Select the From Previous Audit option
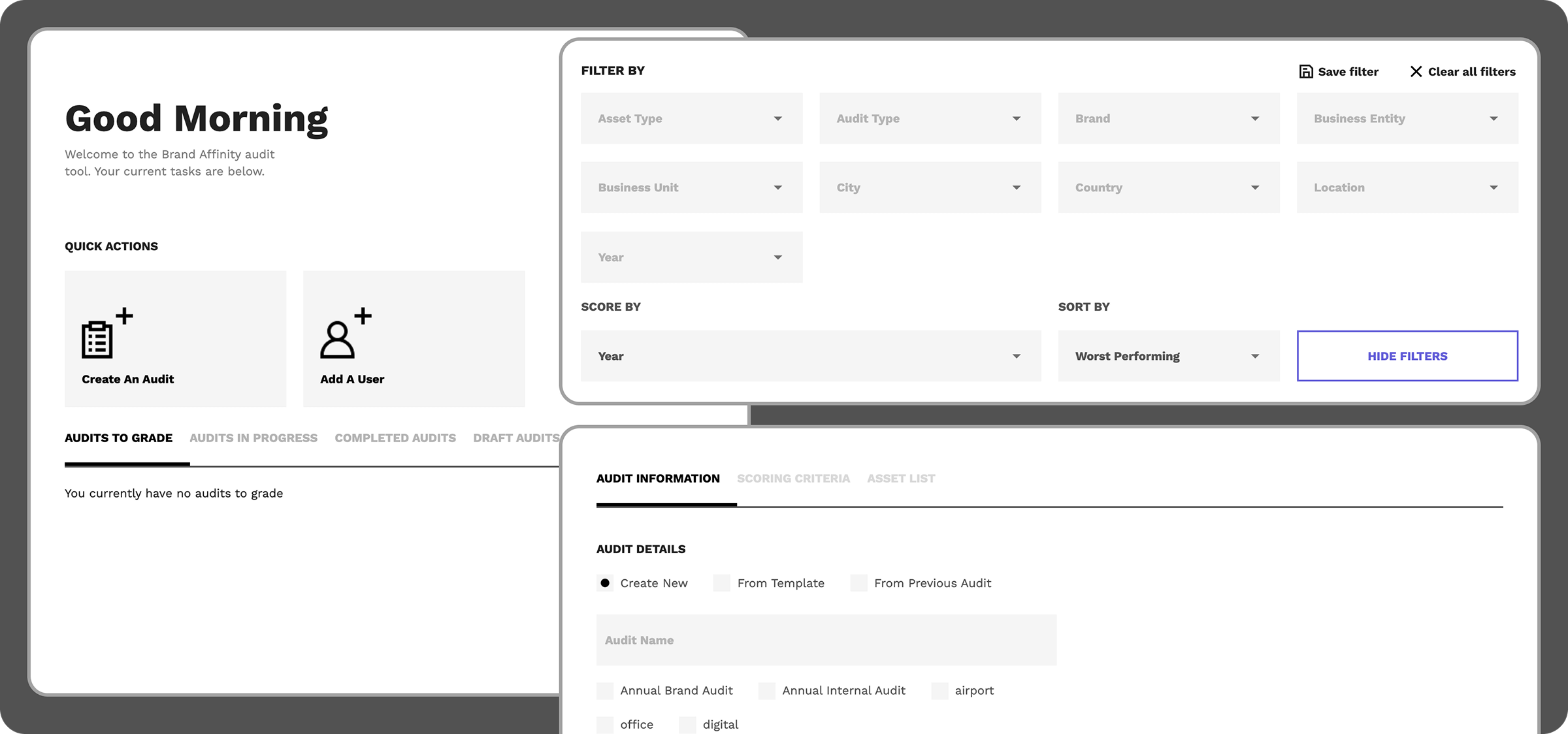 click(858, 583)
